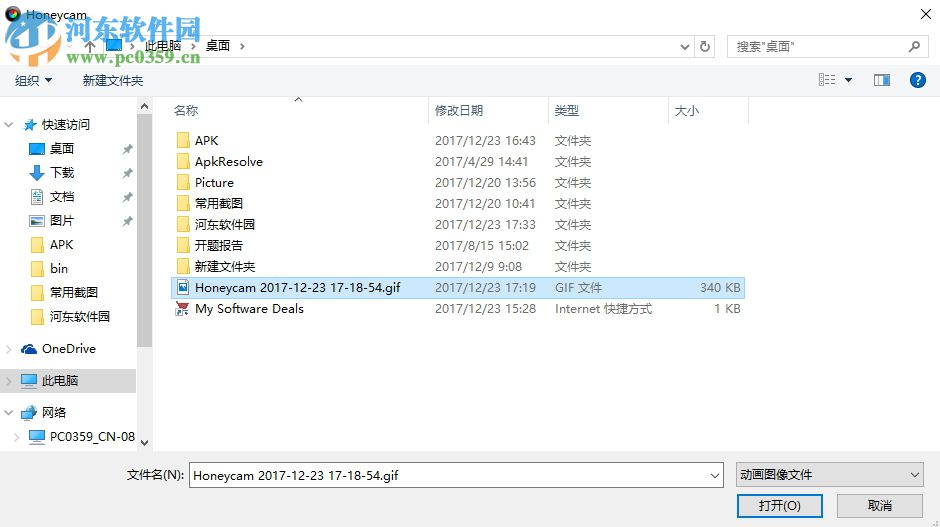
Task: Click the 河东软件园 folder icon in file list
Action: click(x=183, y=224)
